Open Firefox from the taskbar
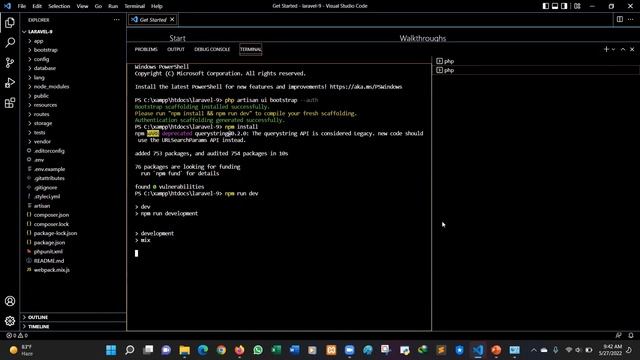The image size is (640, 360). (x=240, y=350)
